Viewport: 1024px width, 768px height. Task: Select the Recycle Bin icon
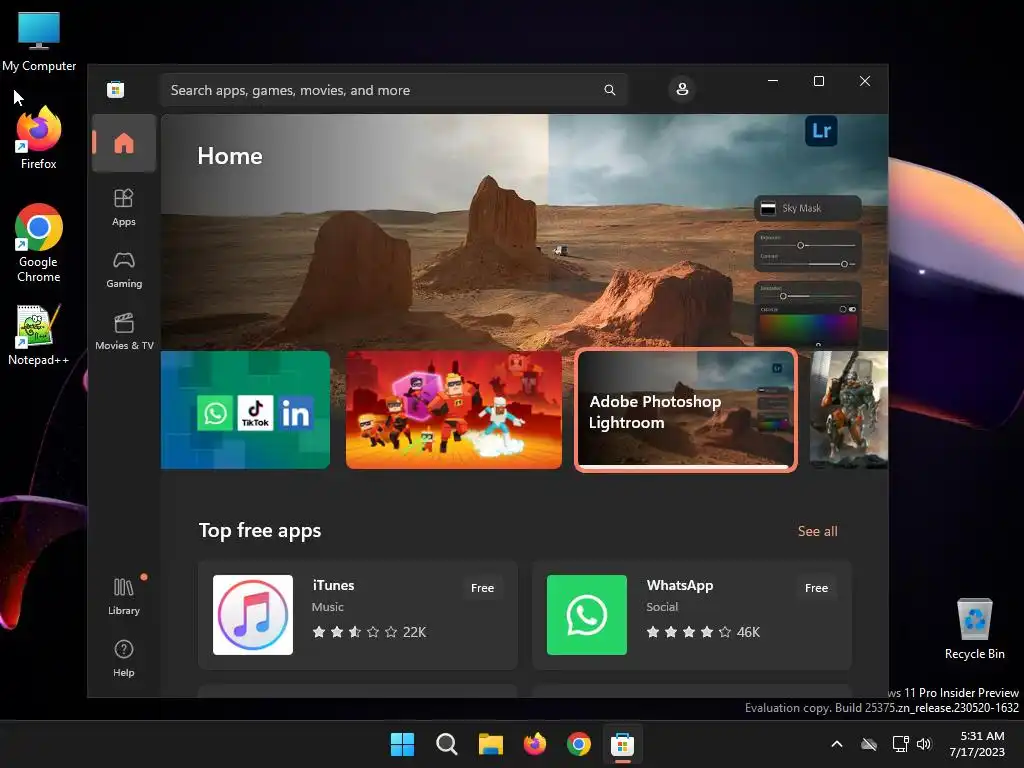(974, 629)
